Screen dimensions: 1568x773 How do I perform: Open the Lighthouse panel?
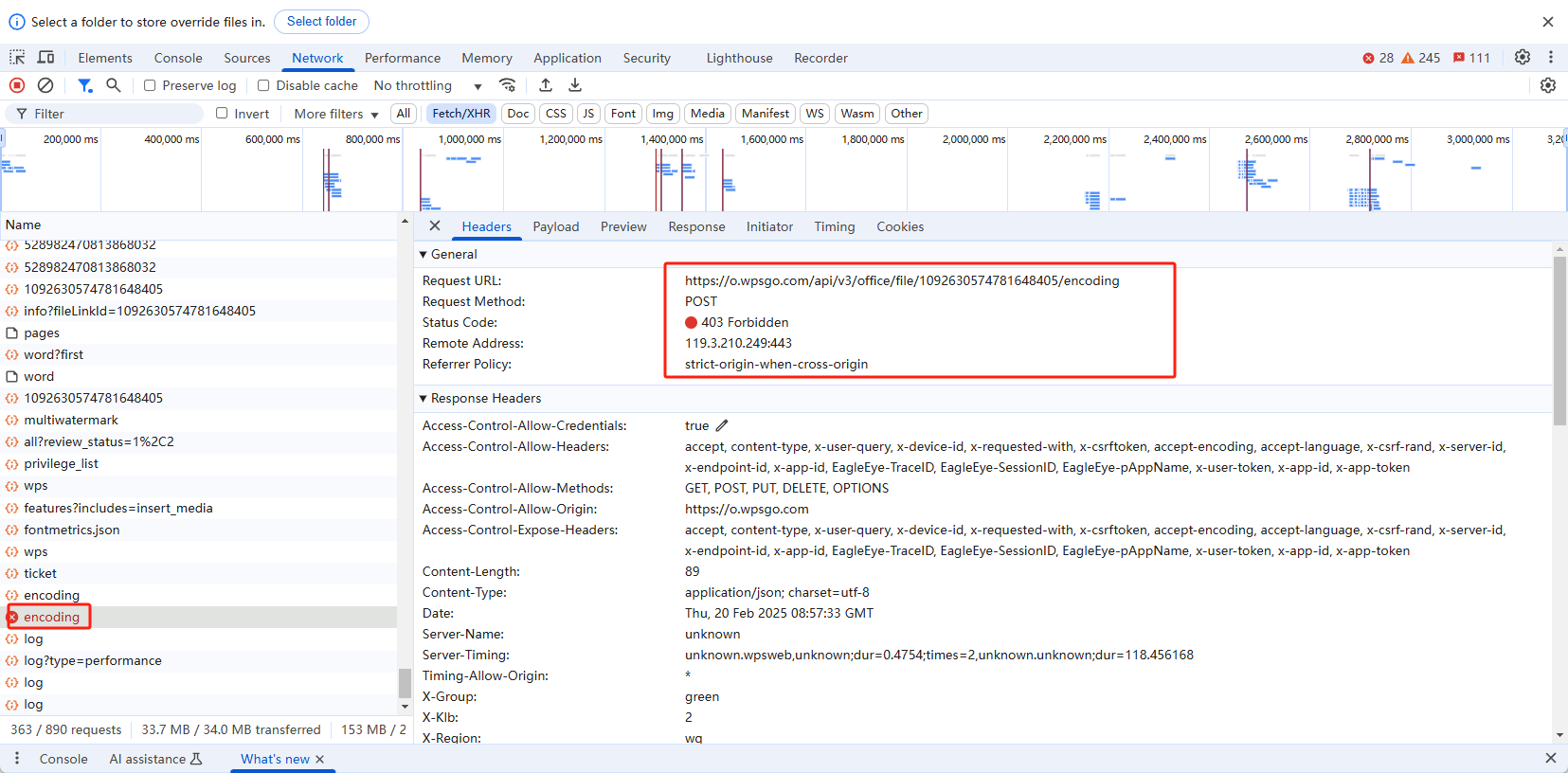tap(740, 58)
